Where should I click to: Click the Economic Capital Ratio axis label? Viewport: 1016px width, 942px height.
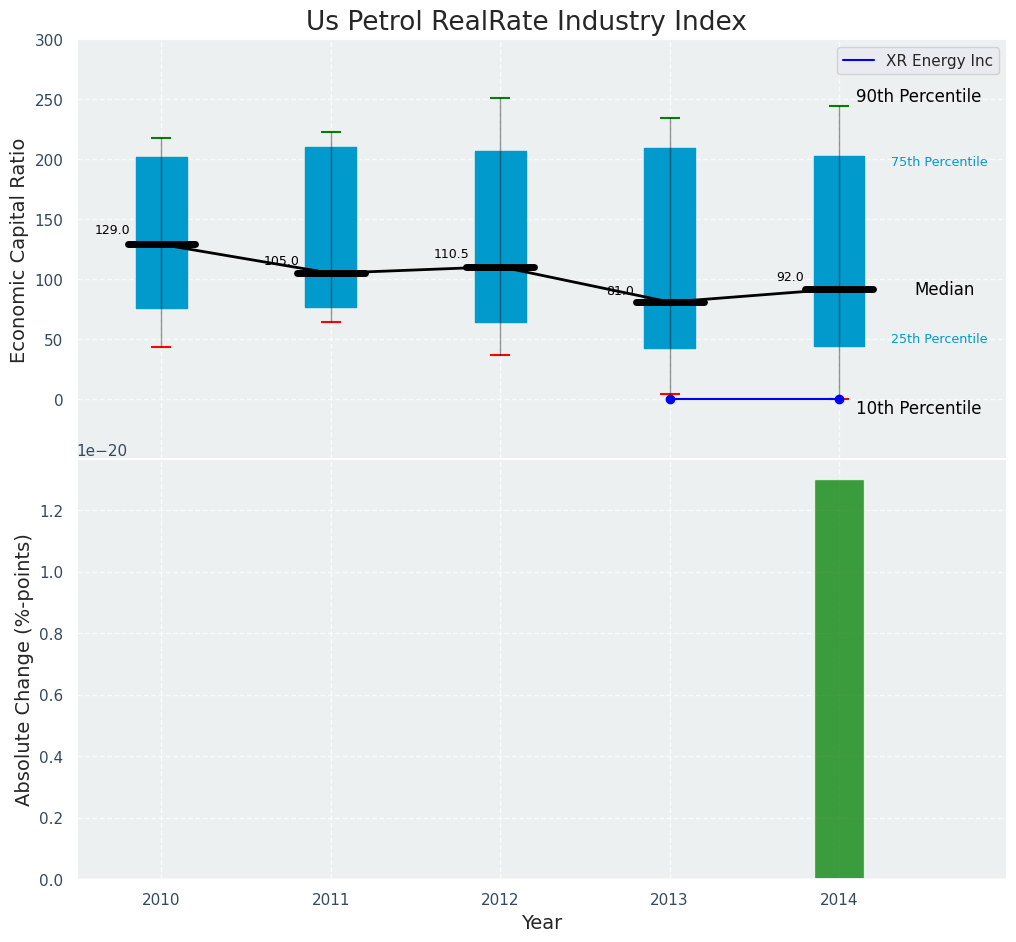(18, 250)
